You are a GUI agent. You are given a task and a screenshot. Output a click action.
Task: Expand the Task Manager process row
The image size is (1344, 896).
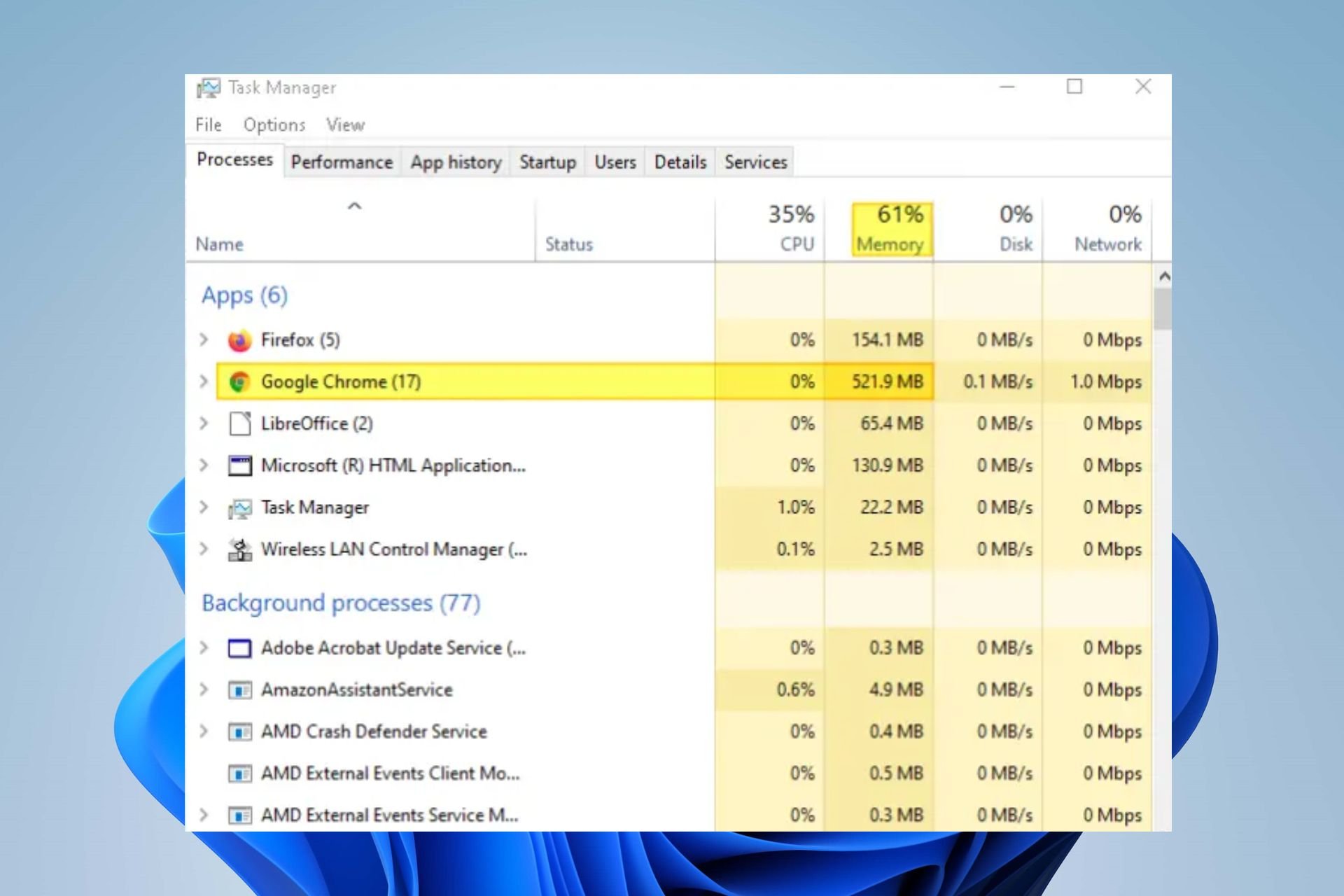(x=204, y=507)
